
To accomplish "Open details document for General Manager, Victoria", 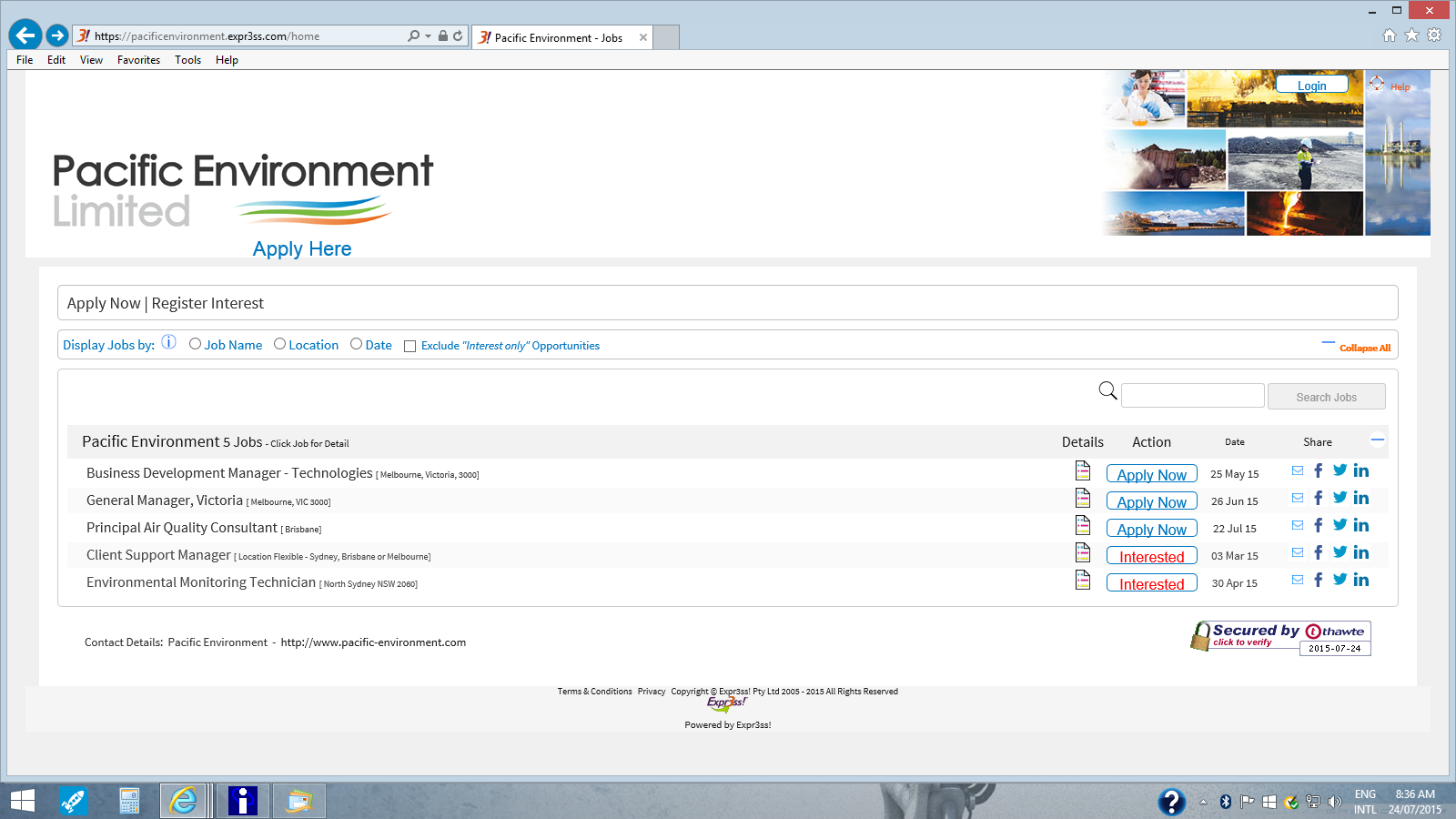I will tap(1083, 498).
